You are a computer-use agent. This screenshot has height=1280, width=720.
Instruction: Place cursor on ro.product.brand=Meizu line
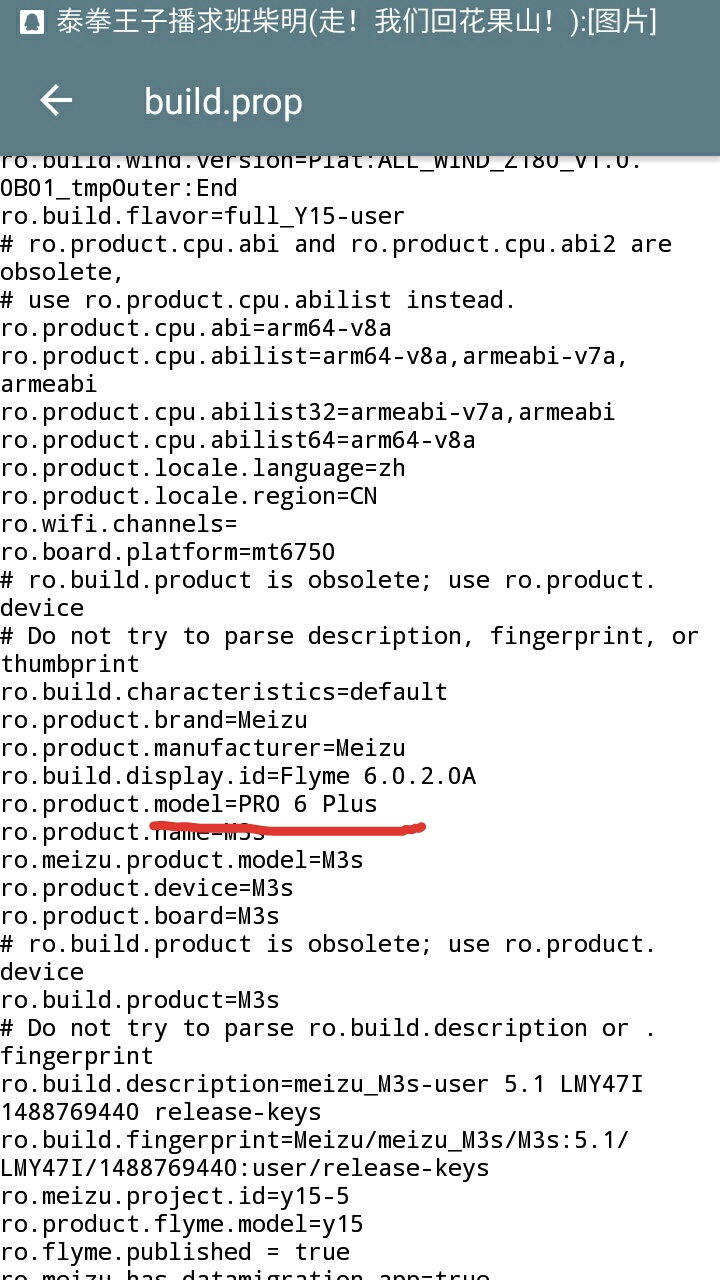tap(154, 720)
